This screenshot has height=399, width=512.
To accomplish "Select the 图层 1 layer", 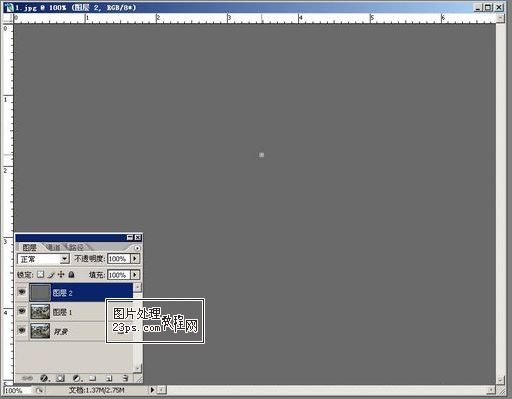I will [74, 312].
